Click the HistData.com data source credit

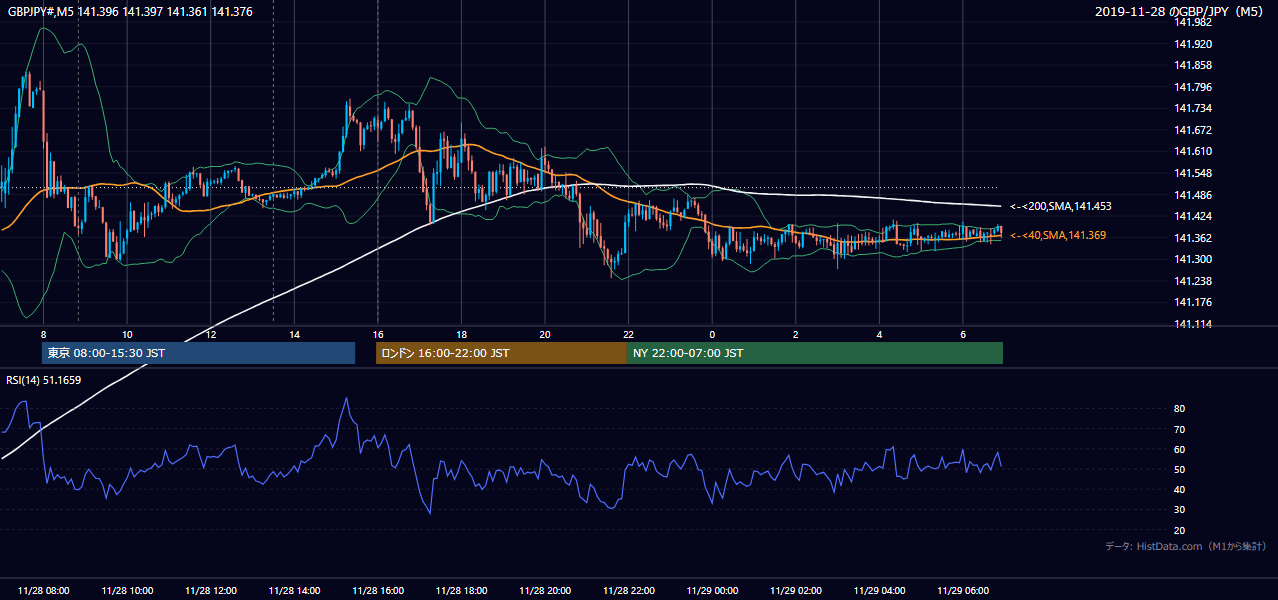(1185, 546)
